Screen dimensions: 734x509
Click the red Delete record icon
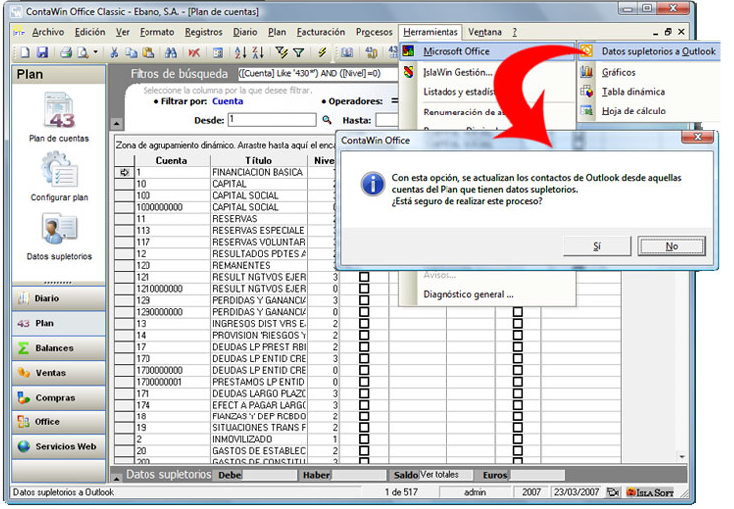(194, 52)
